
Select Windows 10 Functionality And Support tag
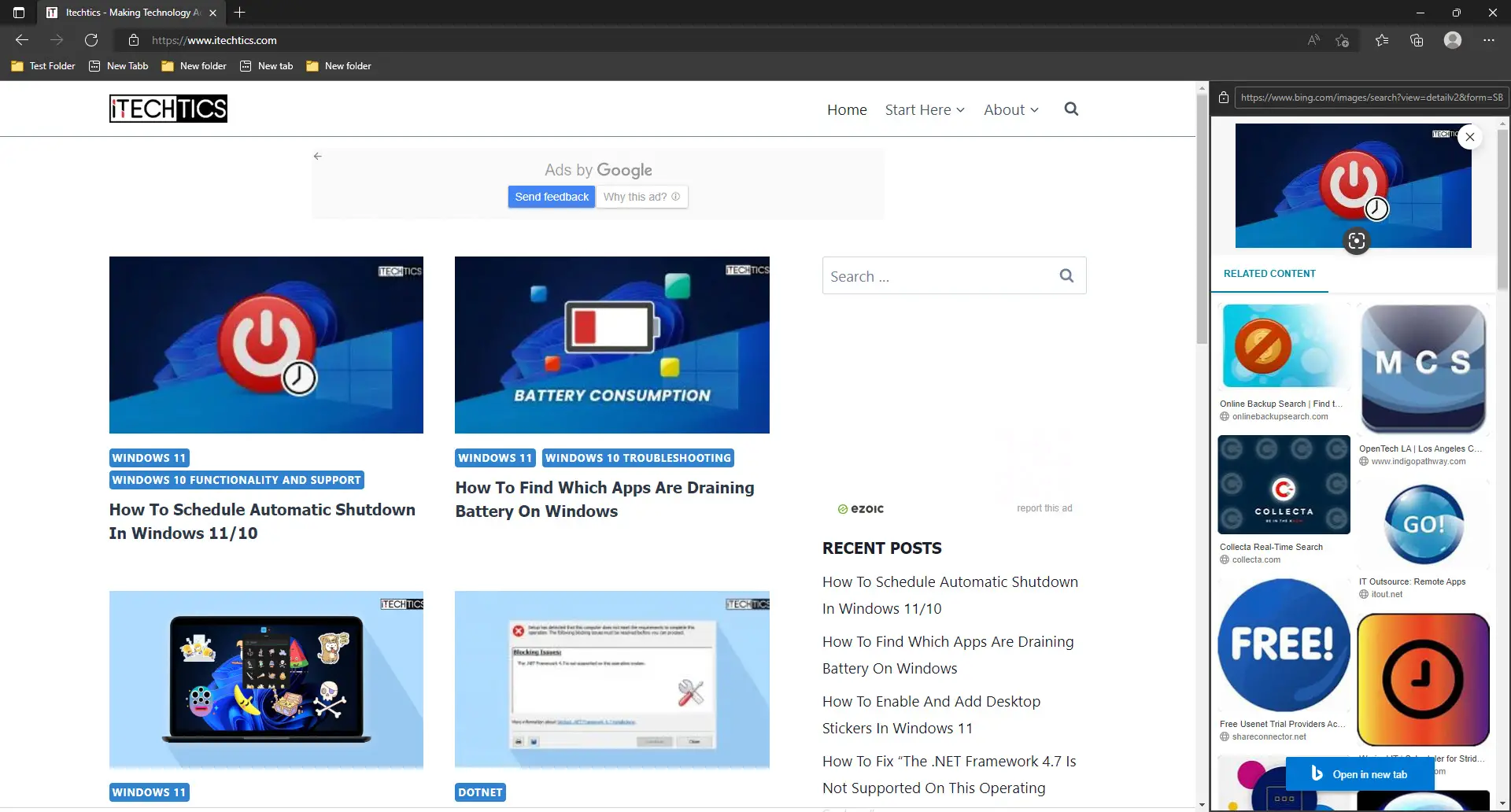pos(237,480)
